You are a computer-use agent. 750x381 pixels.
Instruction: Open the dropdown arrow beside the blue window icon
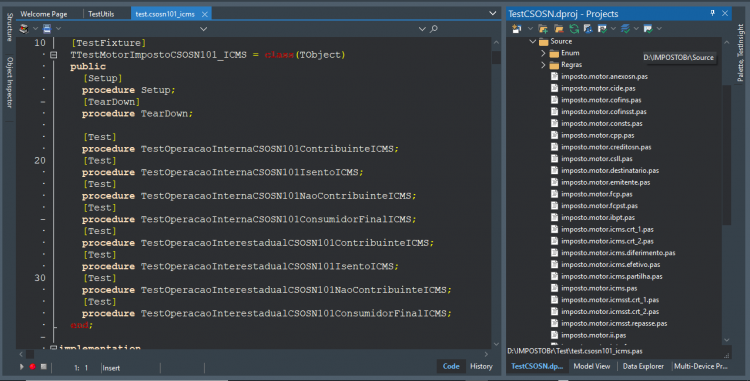point(58,29)
